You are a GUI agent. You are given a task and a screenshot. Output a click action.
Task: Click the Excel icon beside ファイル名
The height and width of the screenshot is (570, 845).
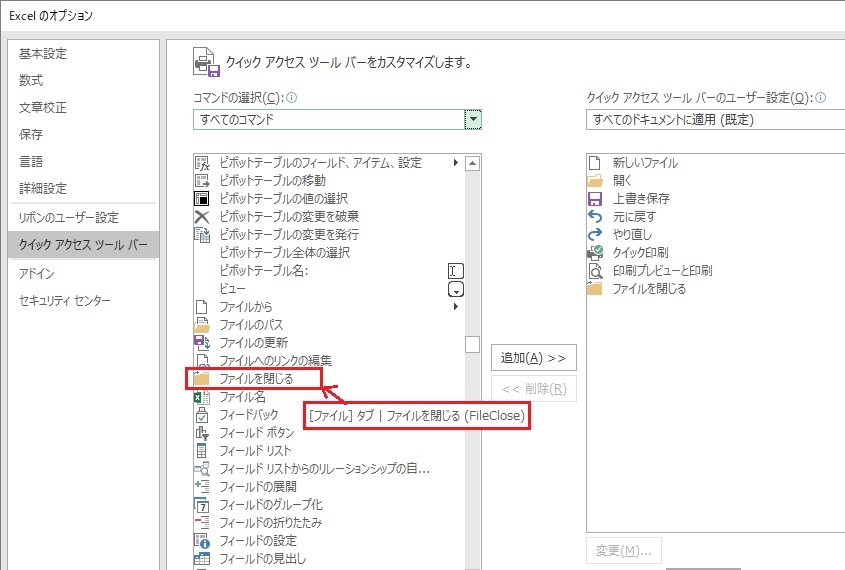(202, 397)
